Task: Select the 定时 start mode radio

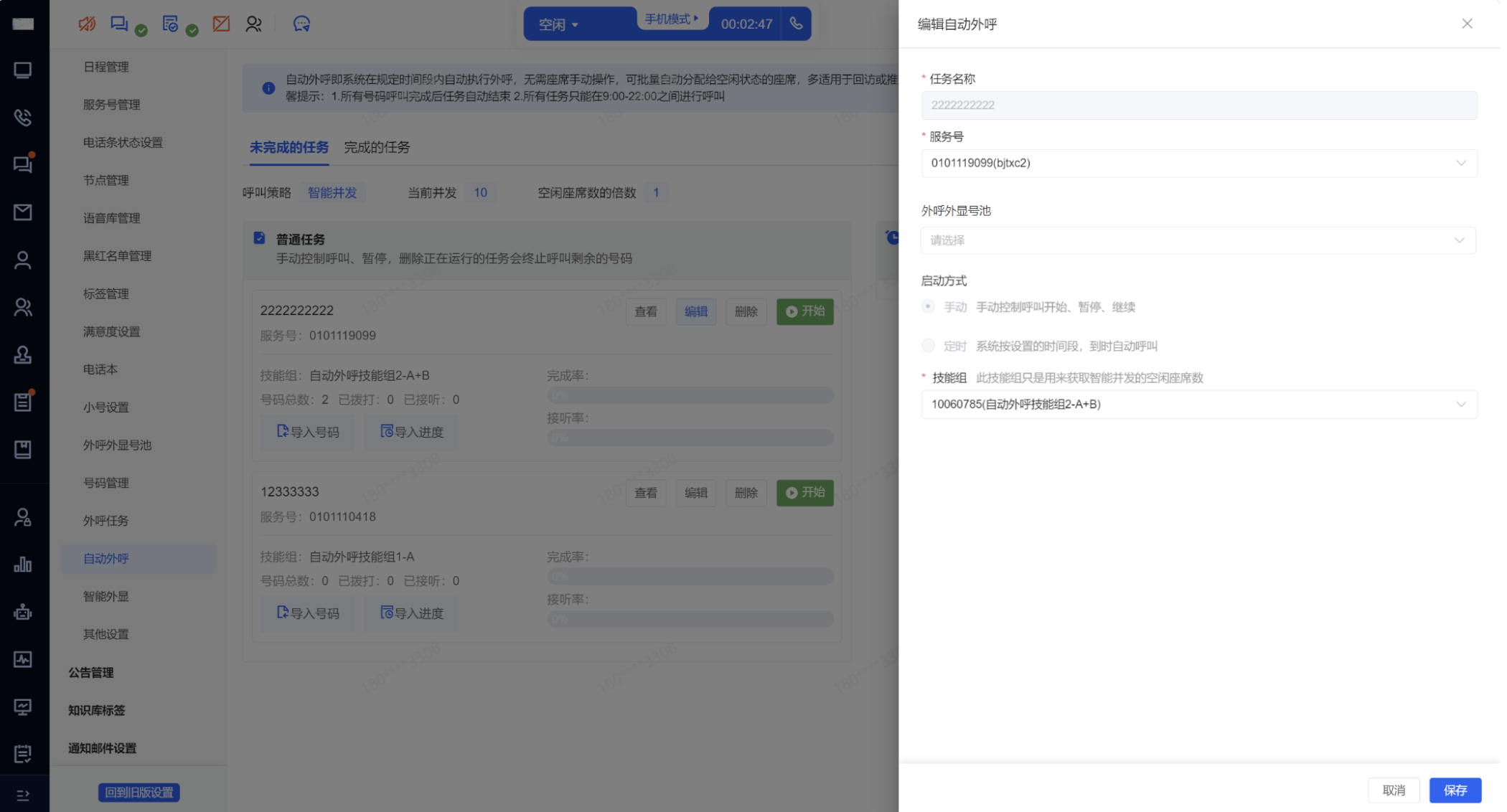Action: point(929,346)
